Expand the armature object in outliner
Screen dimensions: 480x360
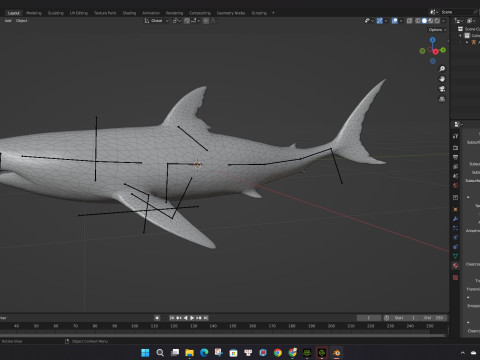(x=467, y=42)
